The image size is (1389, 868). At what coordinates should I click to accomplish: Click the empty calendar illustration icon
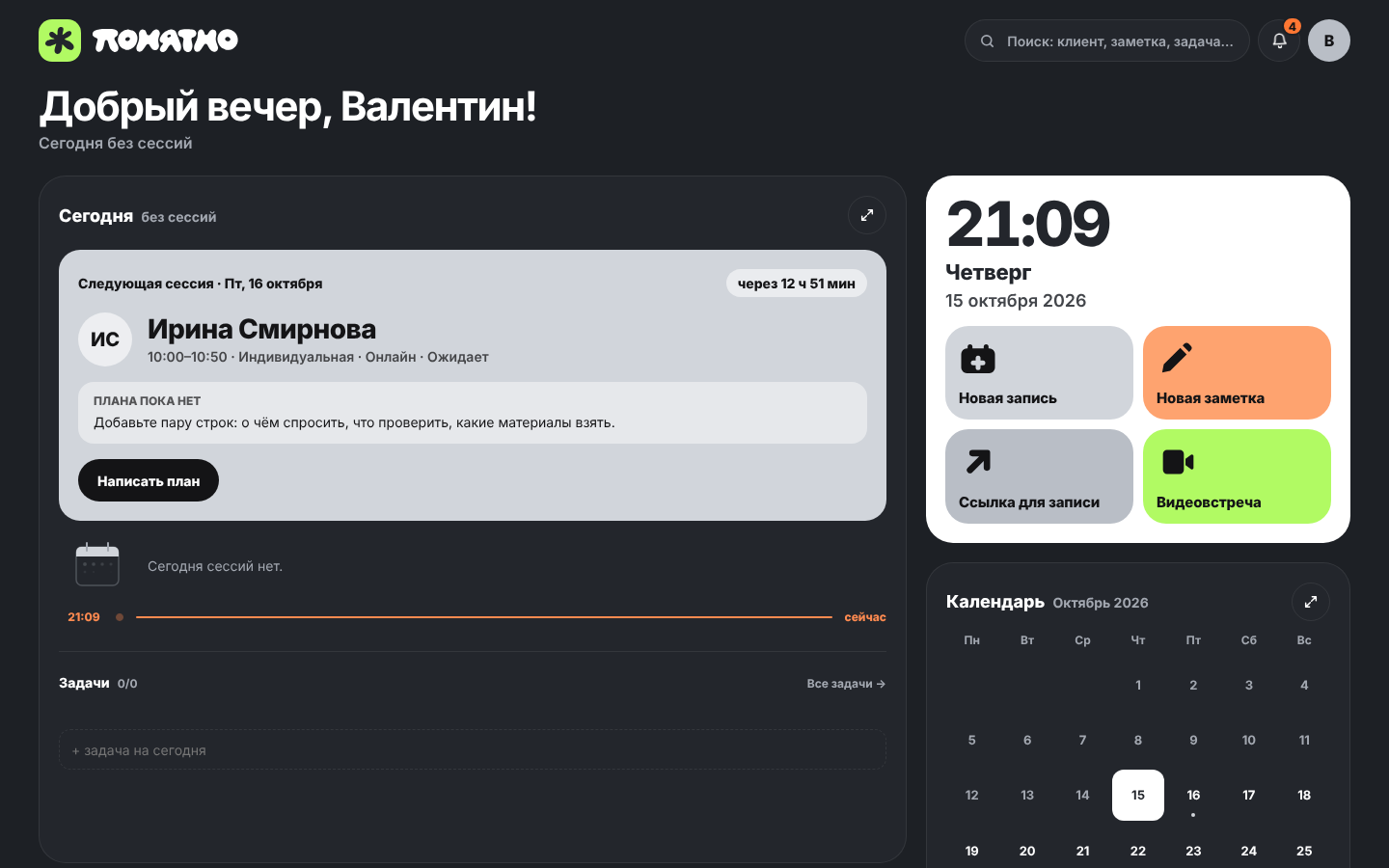click(97, 565)
